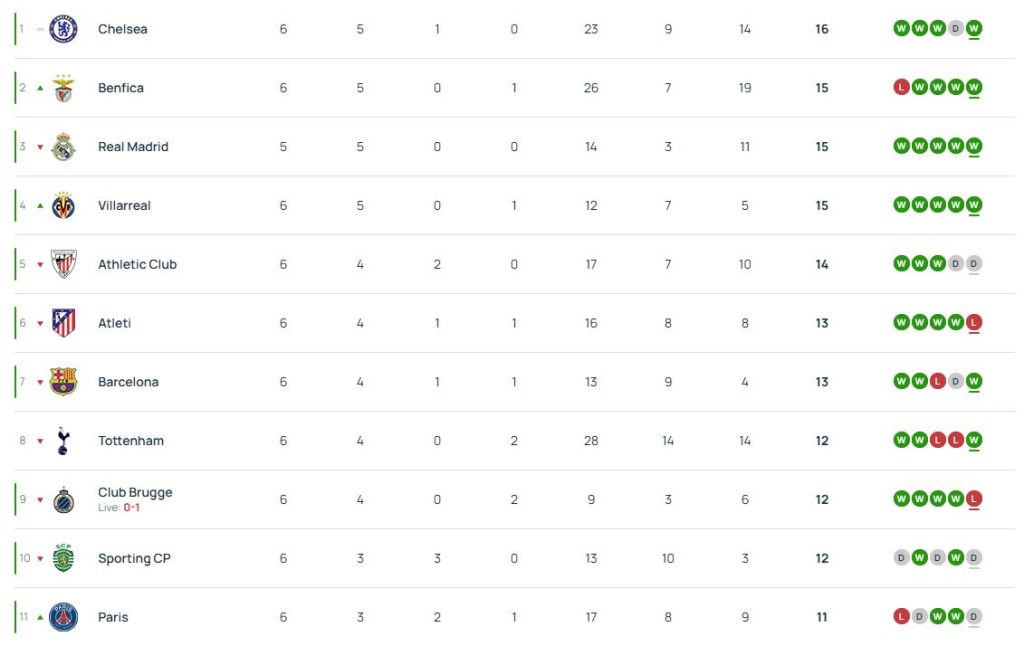
Task: Click Atleti's underlined latest loss badge
Action: pyautogui.click(x=973, y=323)
